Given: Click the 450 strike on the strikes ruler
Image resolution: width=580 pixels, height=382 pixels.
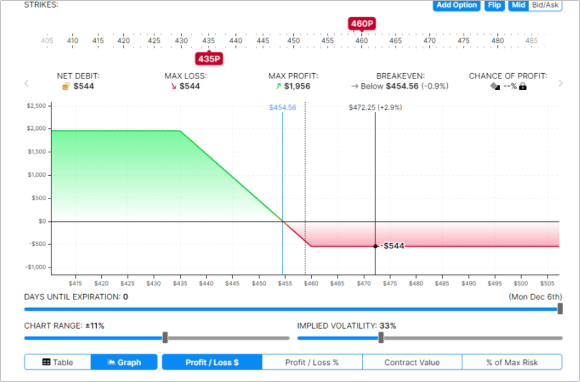Looking at the screenshot, I should (x=294, y=41).
